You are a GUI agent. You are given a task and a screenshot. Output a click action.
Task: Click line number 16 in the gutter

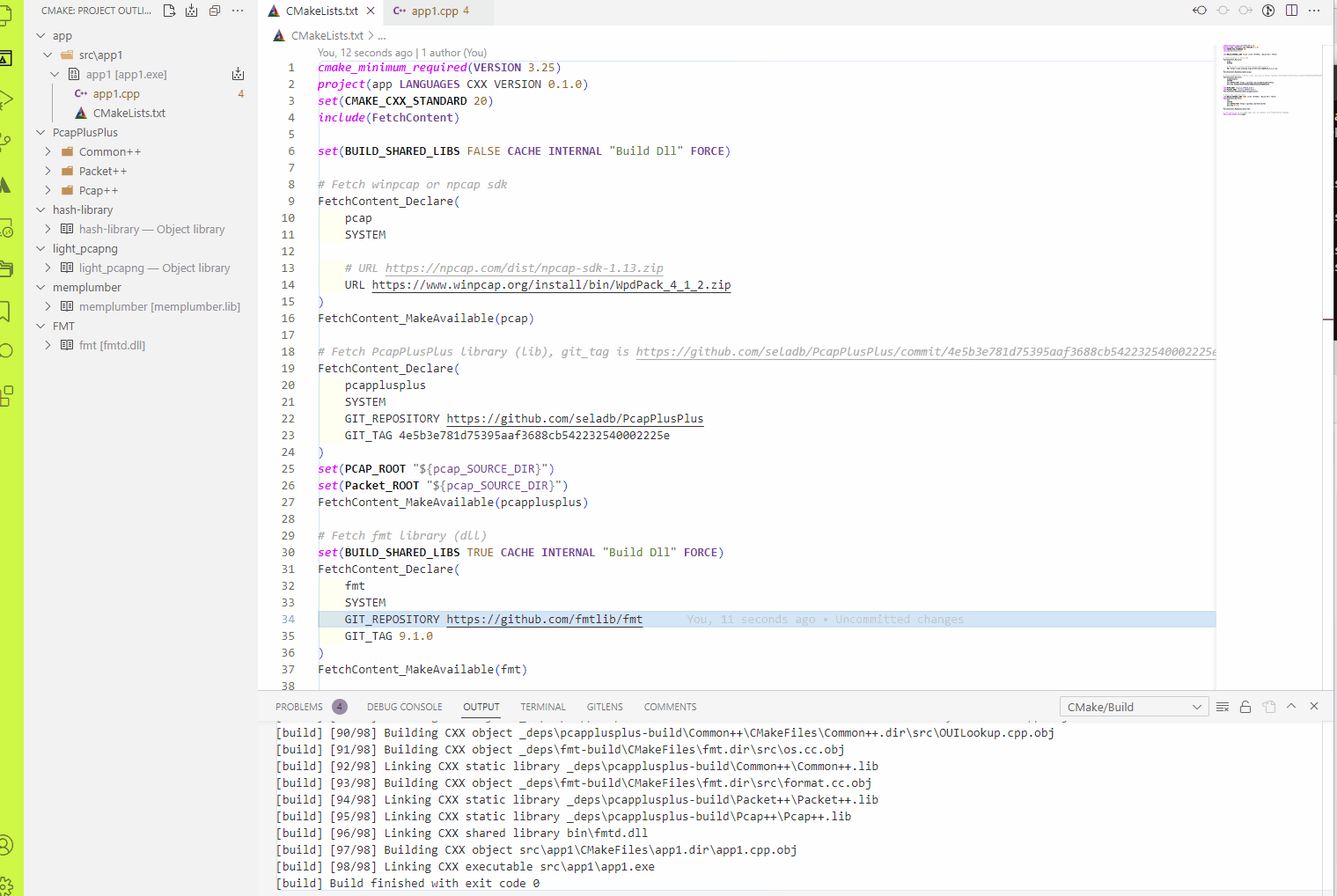[288, 319]
